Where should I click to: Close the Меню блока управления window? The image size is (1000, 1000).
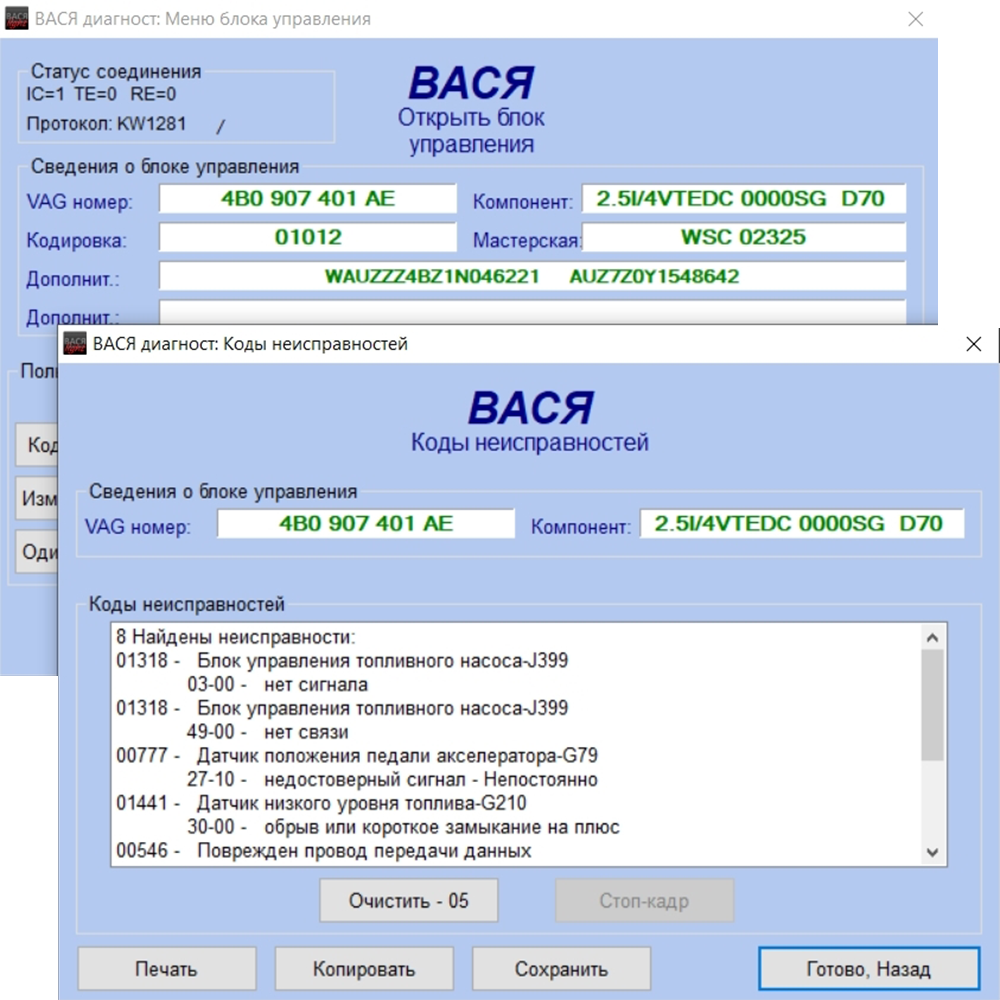(915, 19)
